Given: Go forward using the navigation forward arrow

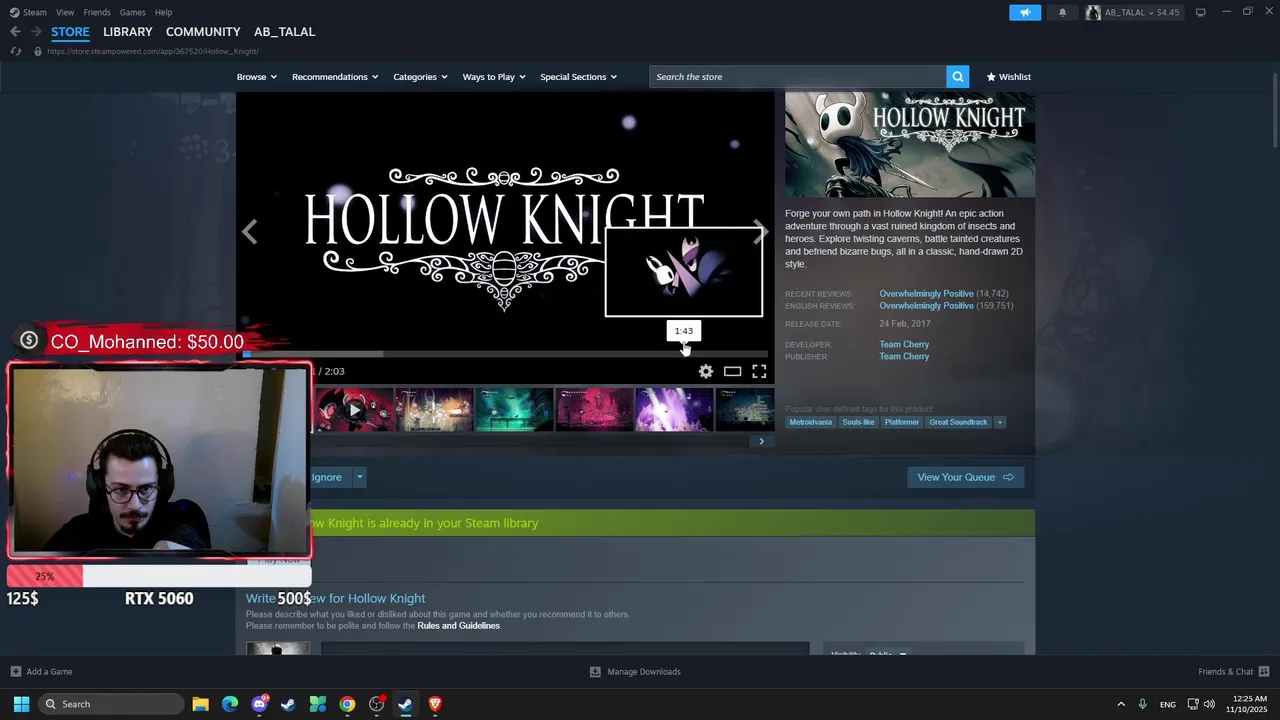Looking at the screenshot, I should coord(36,32).
